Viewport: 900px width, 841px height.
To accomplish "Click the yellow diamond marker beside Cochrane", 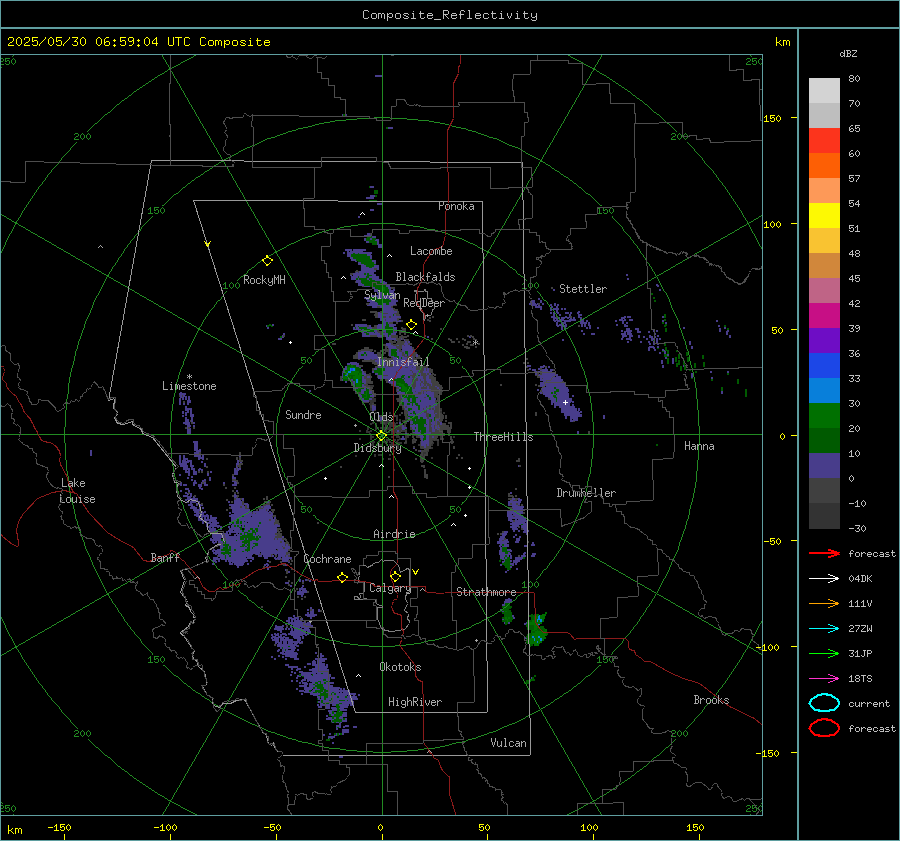I will pos(342,578).
